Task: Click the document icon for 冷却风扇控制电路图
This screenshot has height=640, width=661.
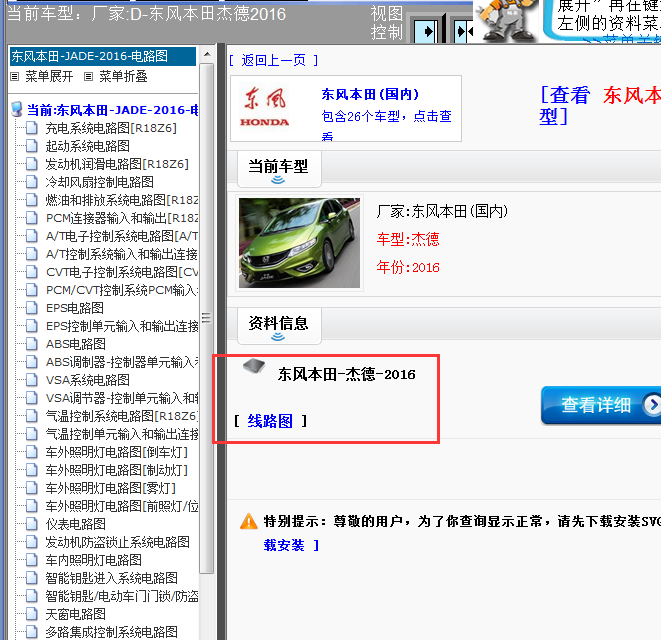Action: pos(32,182)
